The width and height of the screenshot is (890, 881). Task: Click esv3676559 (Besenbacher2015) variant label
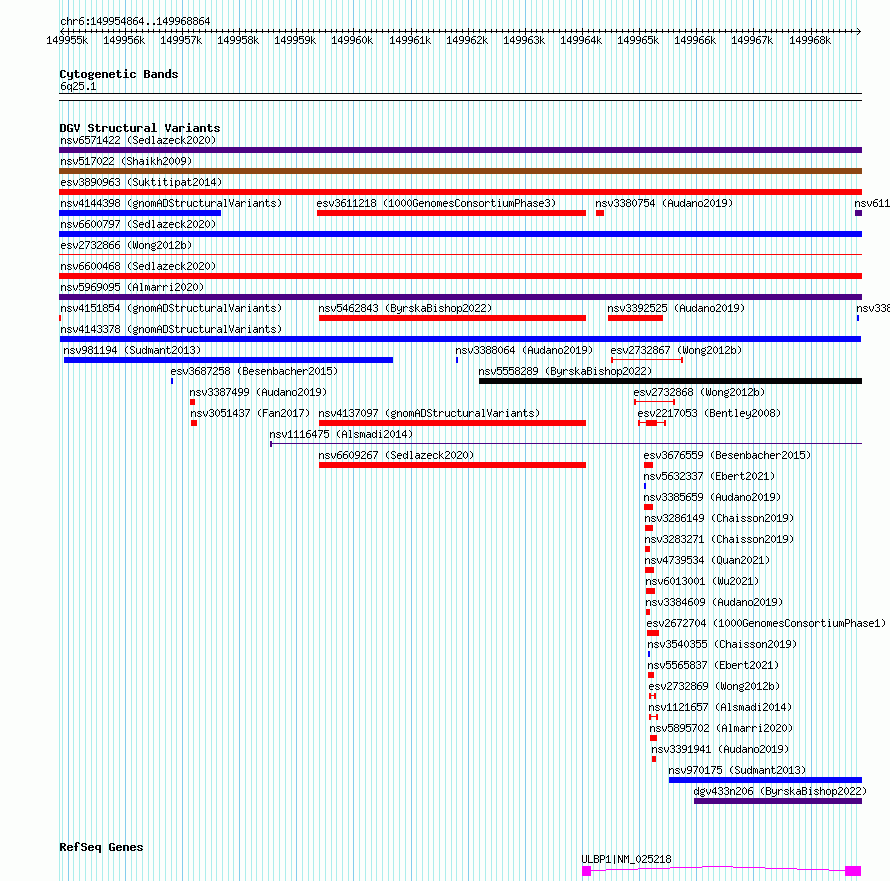pyautogui.click(x=727, y=455)
